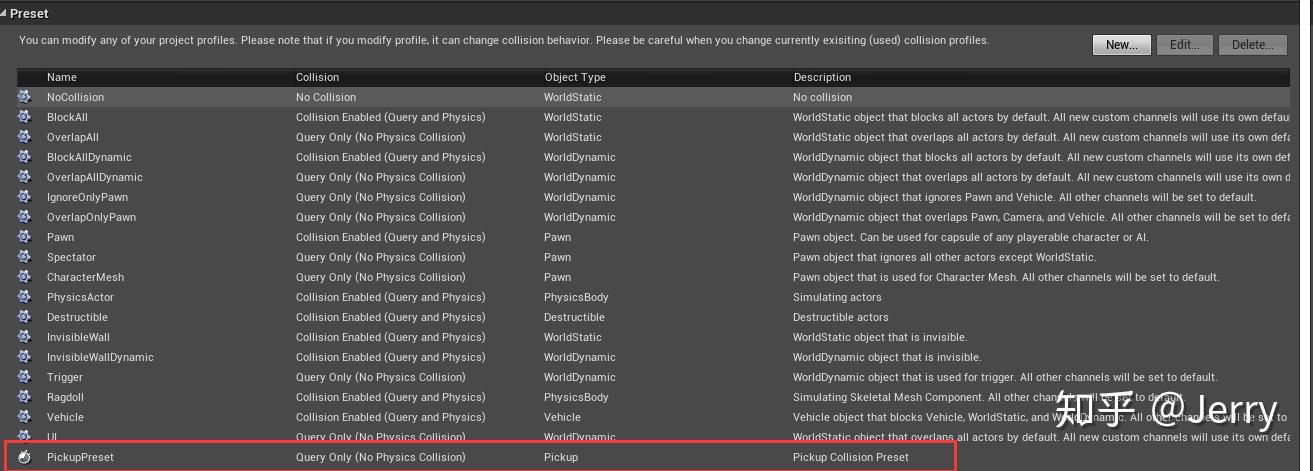
Task: Select the NoCollision preset name
Action: (x=75, y=97)
